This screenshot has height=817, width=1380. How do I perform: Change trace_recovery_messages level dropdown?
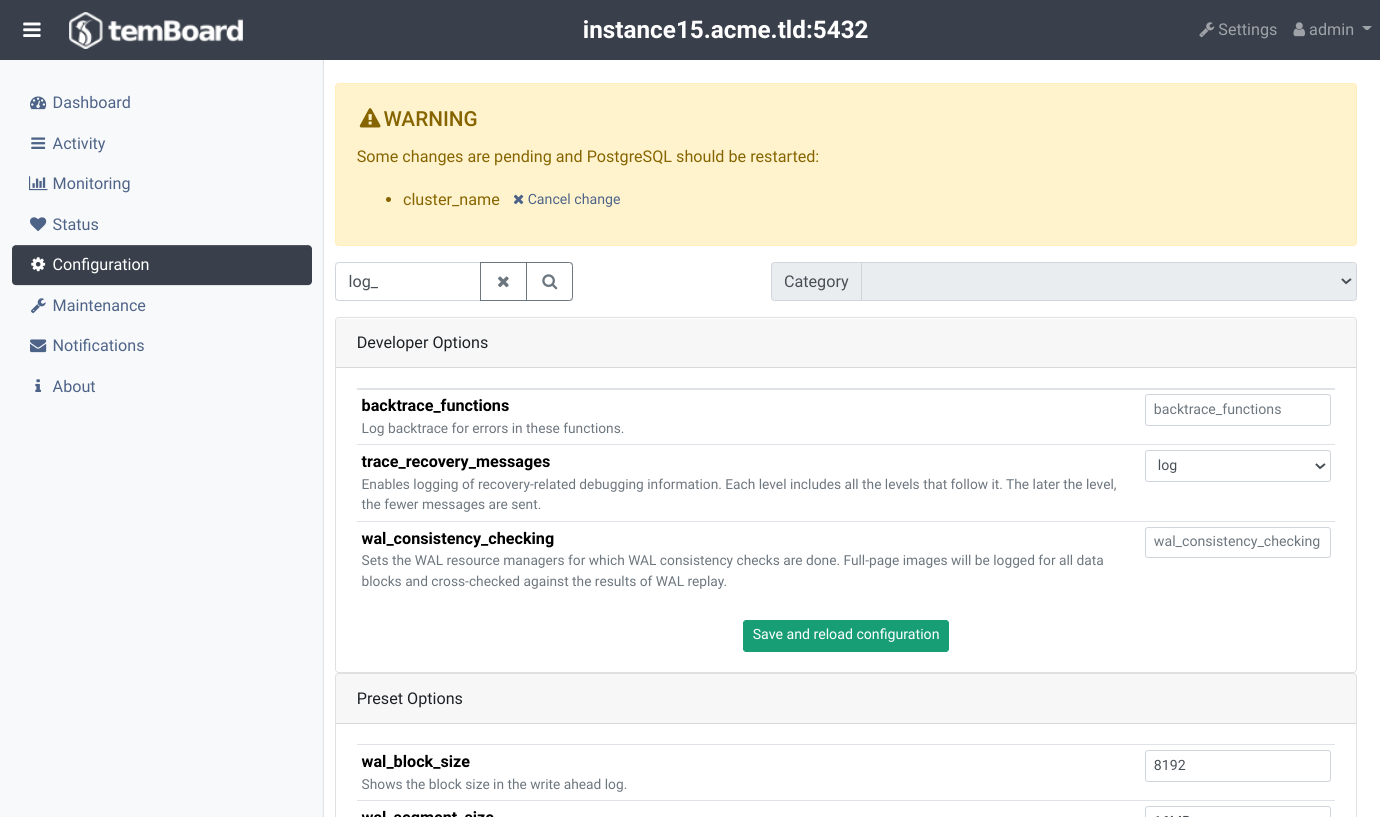click(1238, 466)
